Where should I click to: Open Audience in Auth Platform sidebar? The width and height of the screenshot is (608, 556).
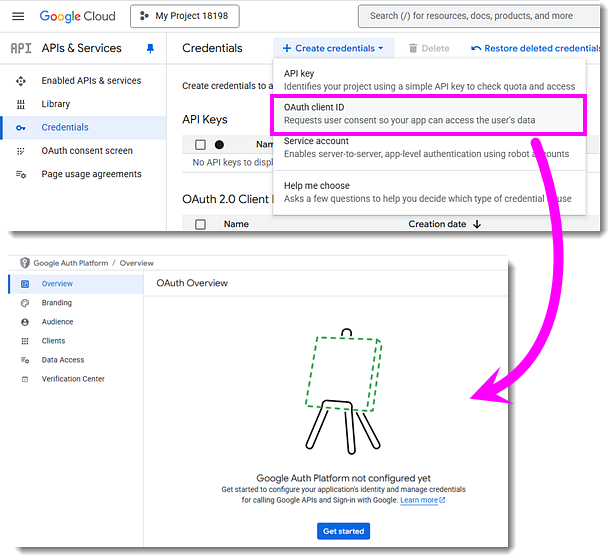tap(57, 322)
